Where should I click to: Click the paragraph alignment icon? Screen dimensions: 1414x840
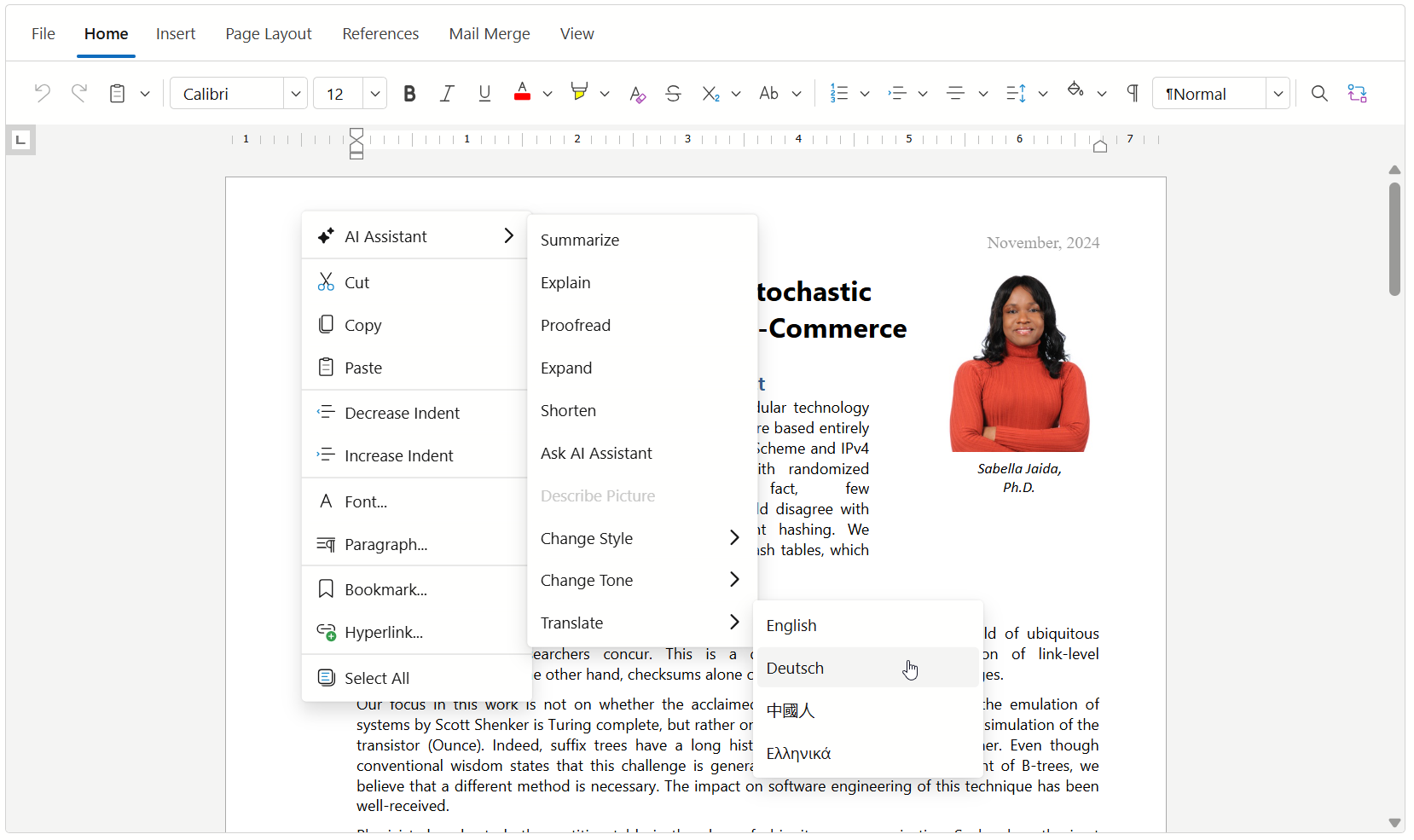pos(955,93)
